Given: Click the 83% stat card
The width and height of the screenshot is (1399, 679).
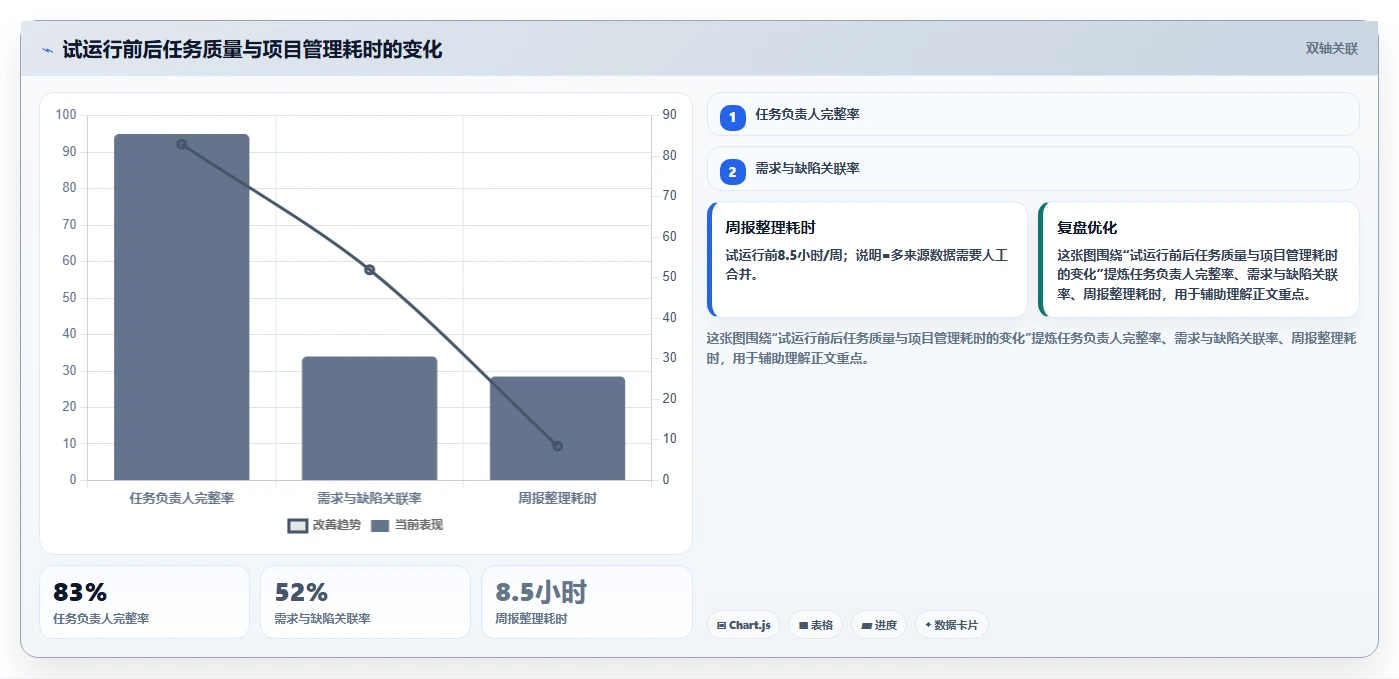Looking at the screenshot, I should point(144,602).
